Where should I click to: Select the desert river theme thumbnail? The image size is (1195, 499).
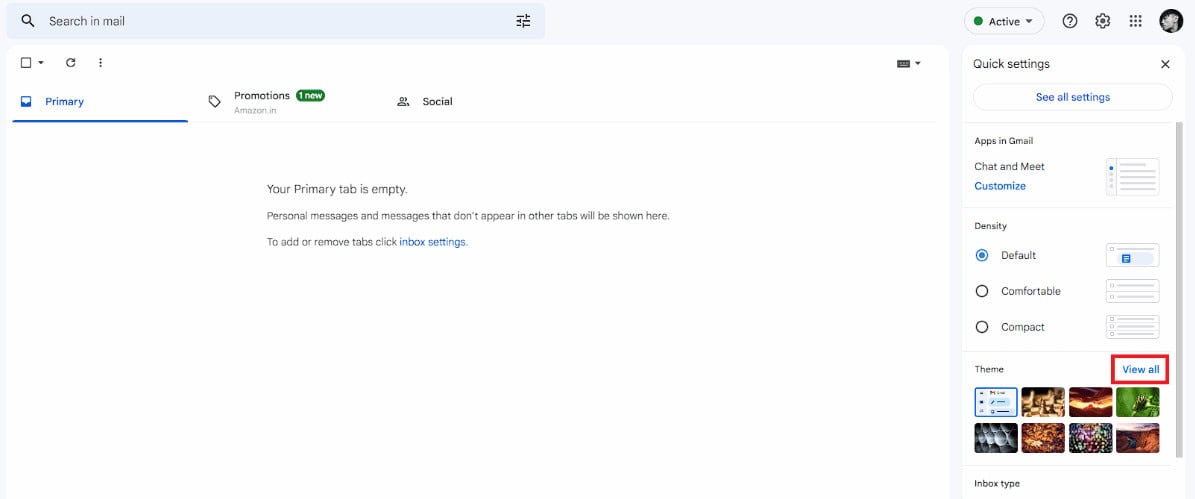pyautogui.click(x=1138, y=438)
